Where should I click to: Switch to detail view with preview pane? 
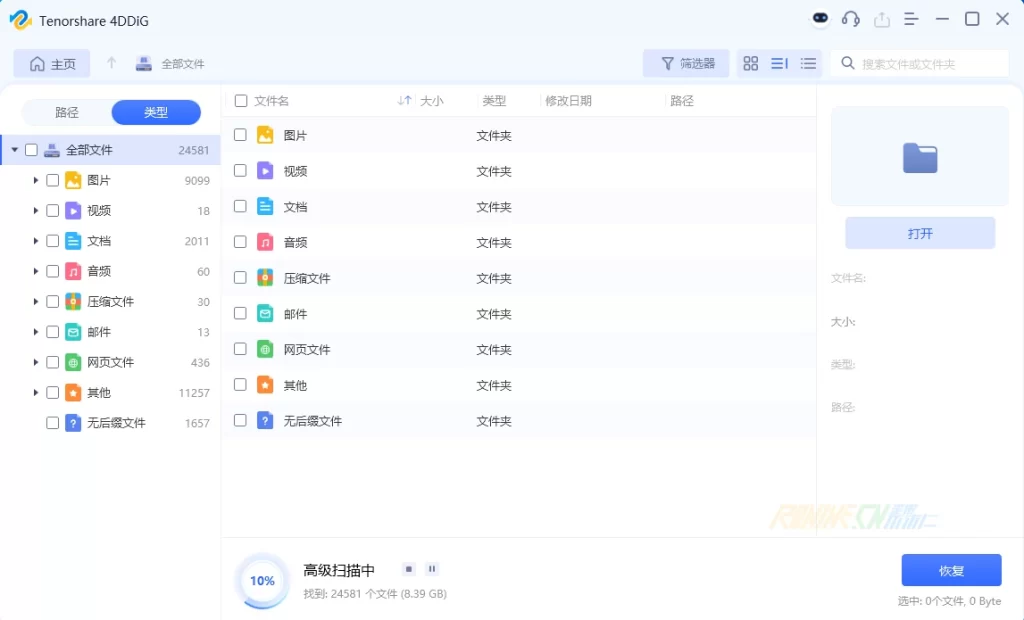coord(779,64)
